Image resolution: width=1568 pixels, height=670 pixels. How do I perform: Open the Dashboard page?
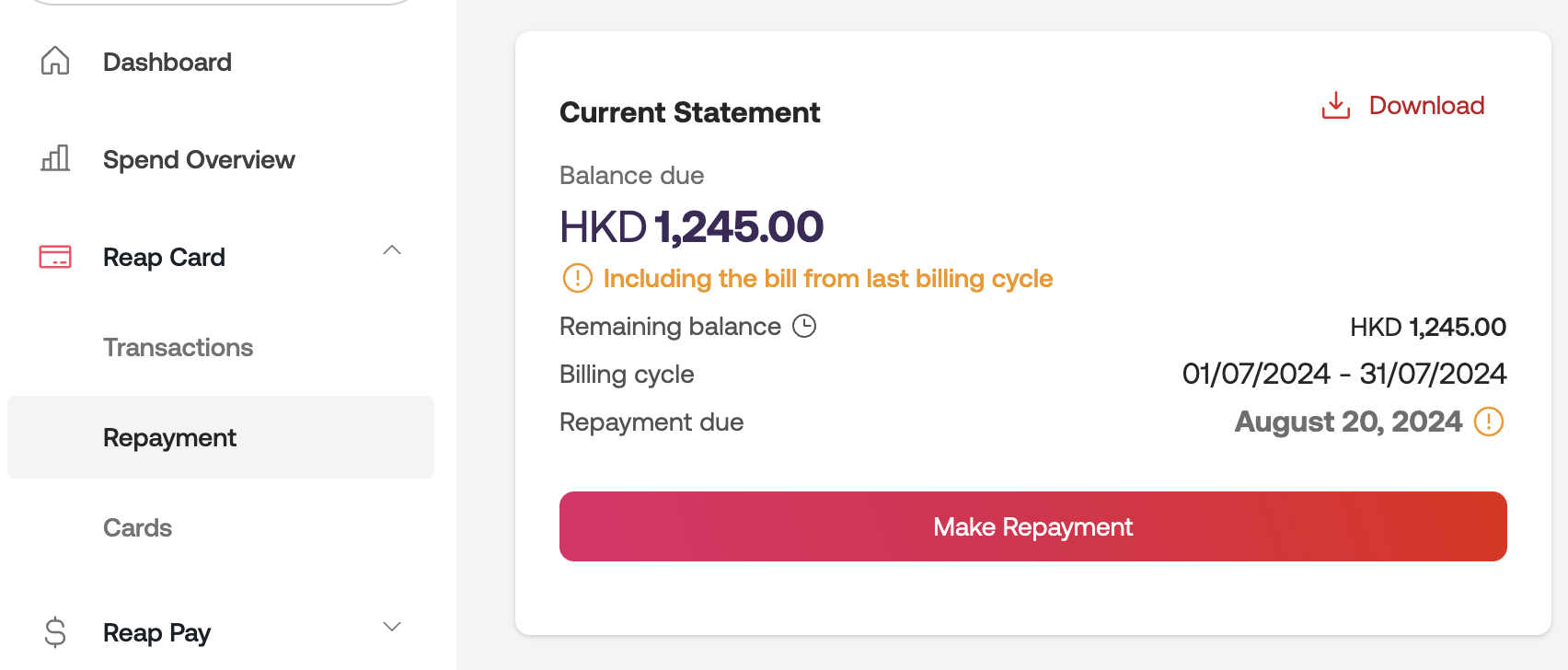[167, 62]
